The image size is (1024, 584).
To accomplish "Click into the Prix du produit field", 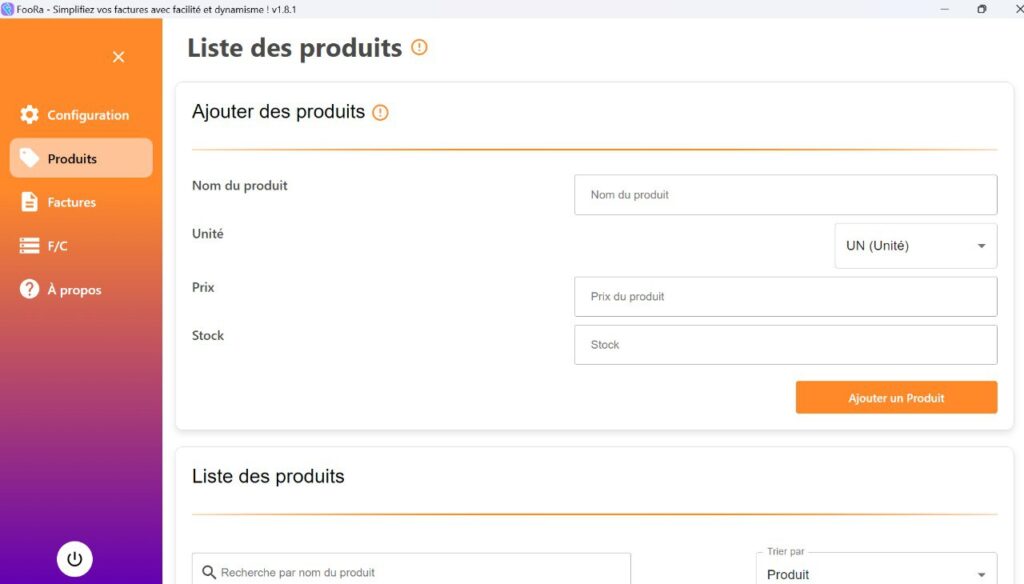I will [786, 297].
